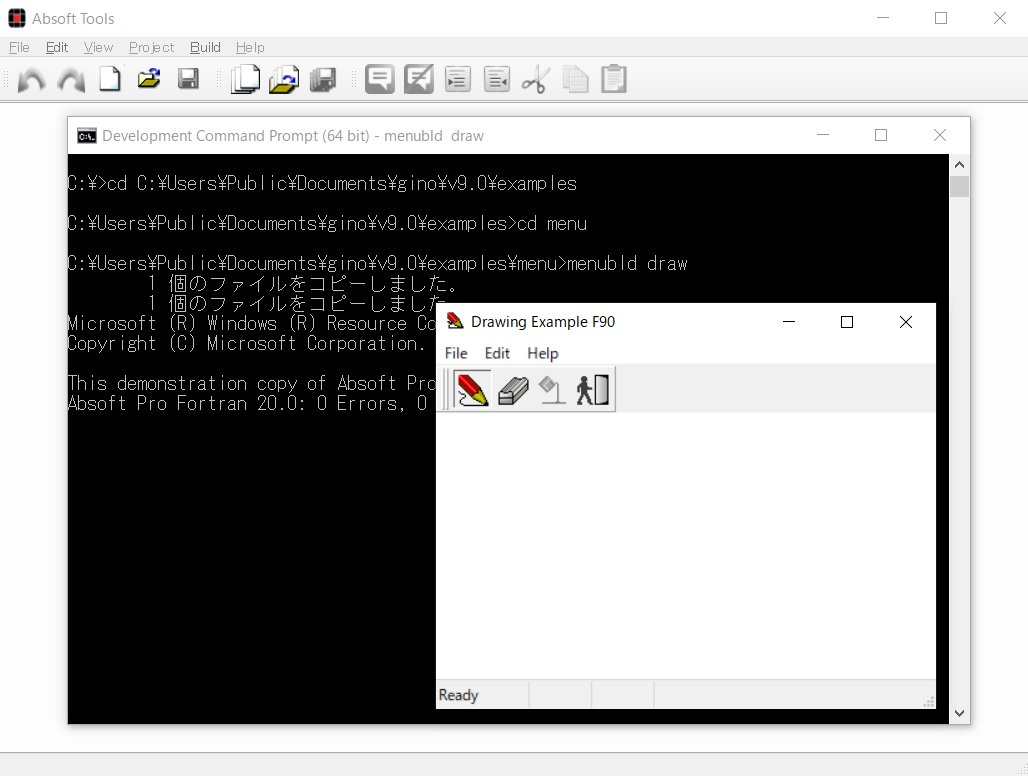Image resolution: width=1028 pixels, height=776 pixels.
Task: Open the Help menu in Absoft Tools
Action: click(250, 47)
